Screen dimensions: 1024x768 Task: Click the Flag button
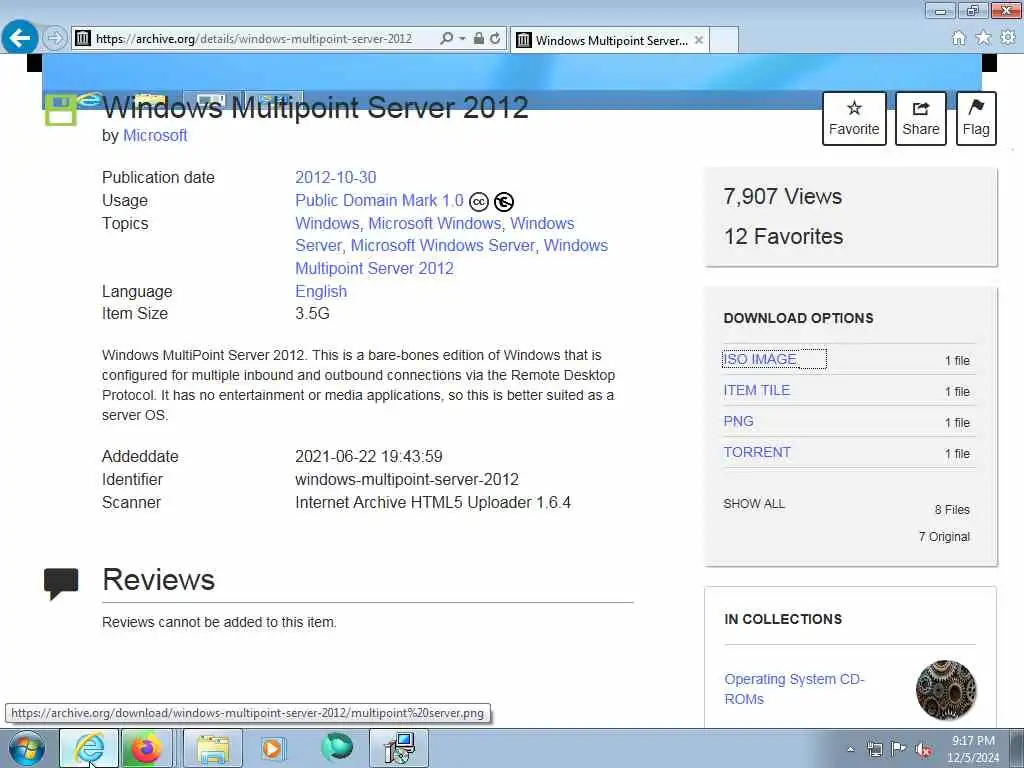click(976, 118)
